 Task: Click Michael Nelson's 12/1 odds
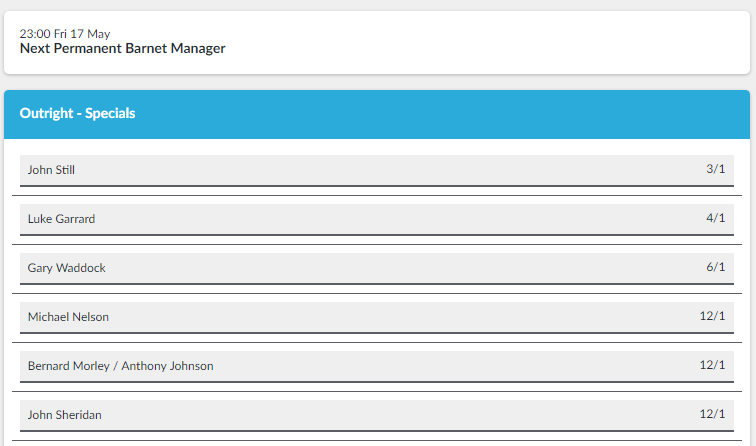coord(712,316)
